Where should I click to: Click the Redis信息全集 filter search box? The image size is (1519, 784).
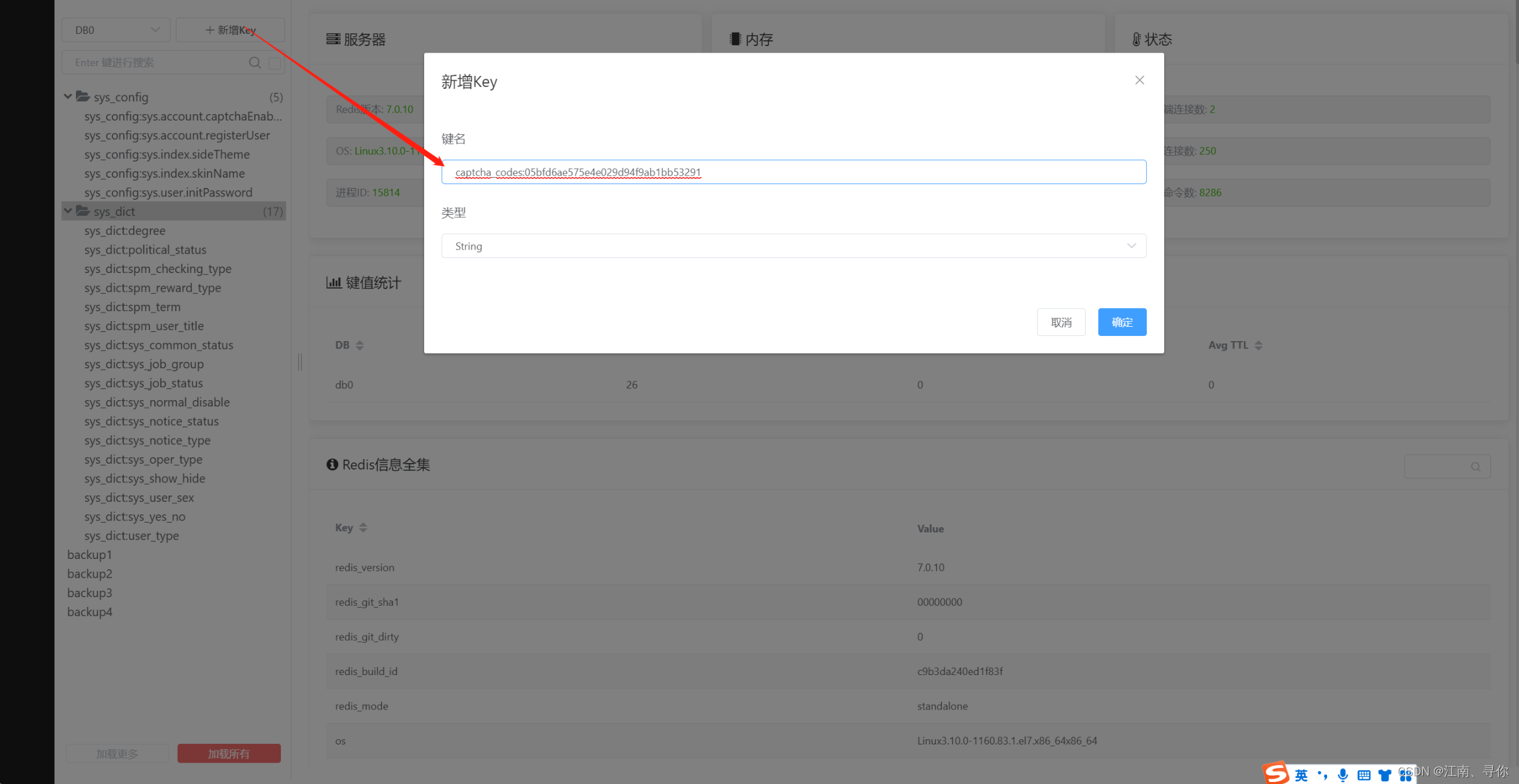[1447, 466]
